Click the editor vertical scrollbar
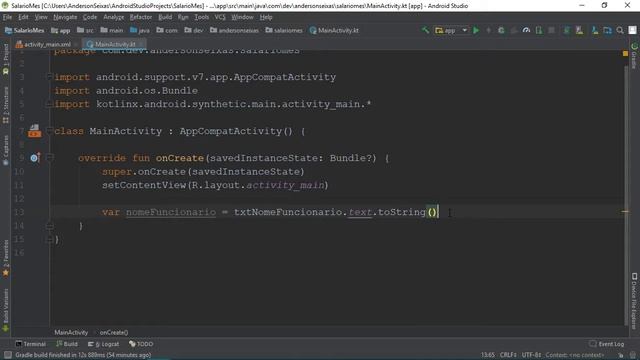The width and height of the screenshot is (640, 360). click(626, 195)
